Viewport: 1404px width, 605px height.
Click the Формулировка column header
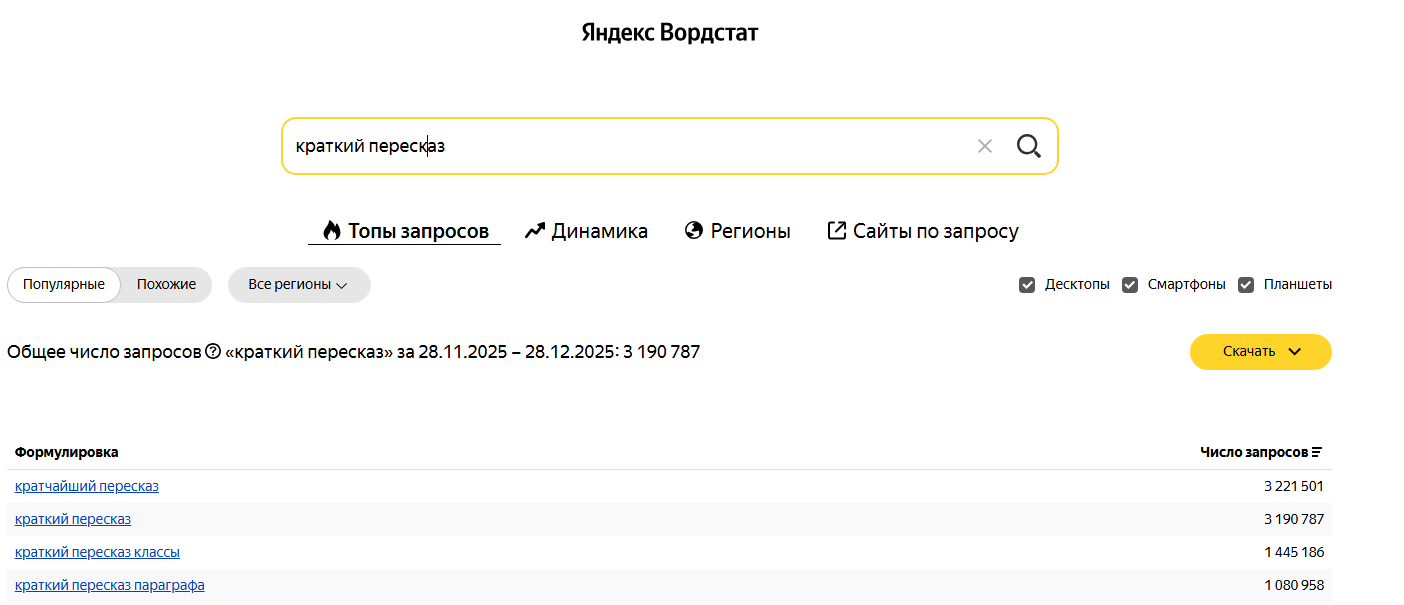pyautogui.click(x=66, y=452)
